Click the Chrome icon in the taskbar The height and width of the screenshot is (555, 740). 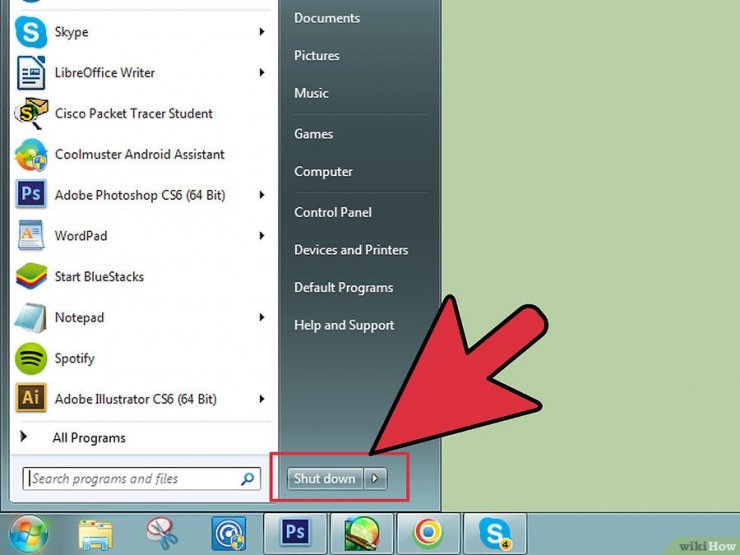428,533
